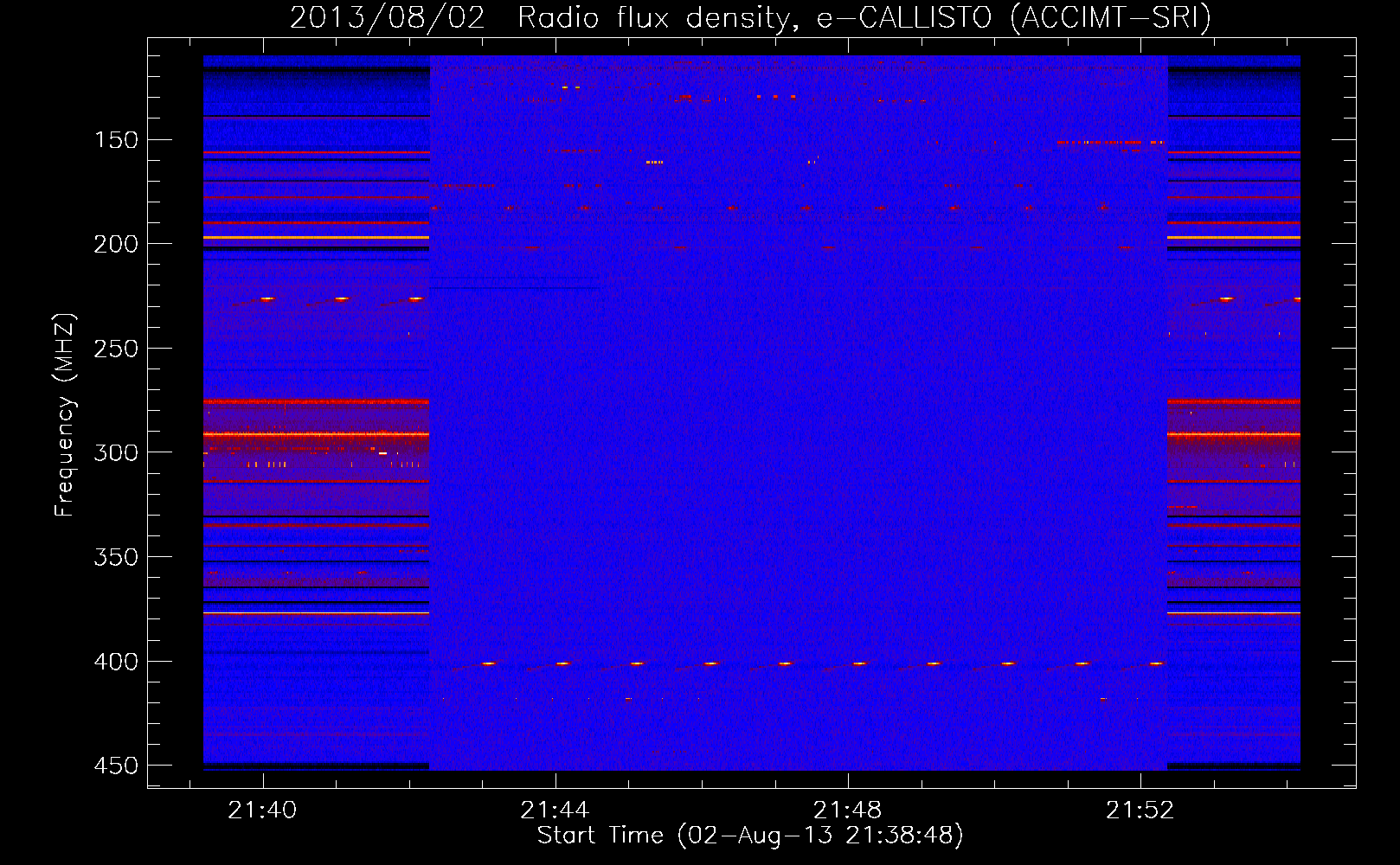Click the plot title with the date 2013/08/02
This screenshot has height=865, width=1400.
click(750, 17)
